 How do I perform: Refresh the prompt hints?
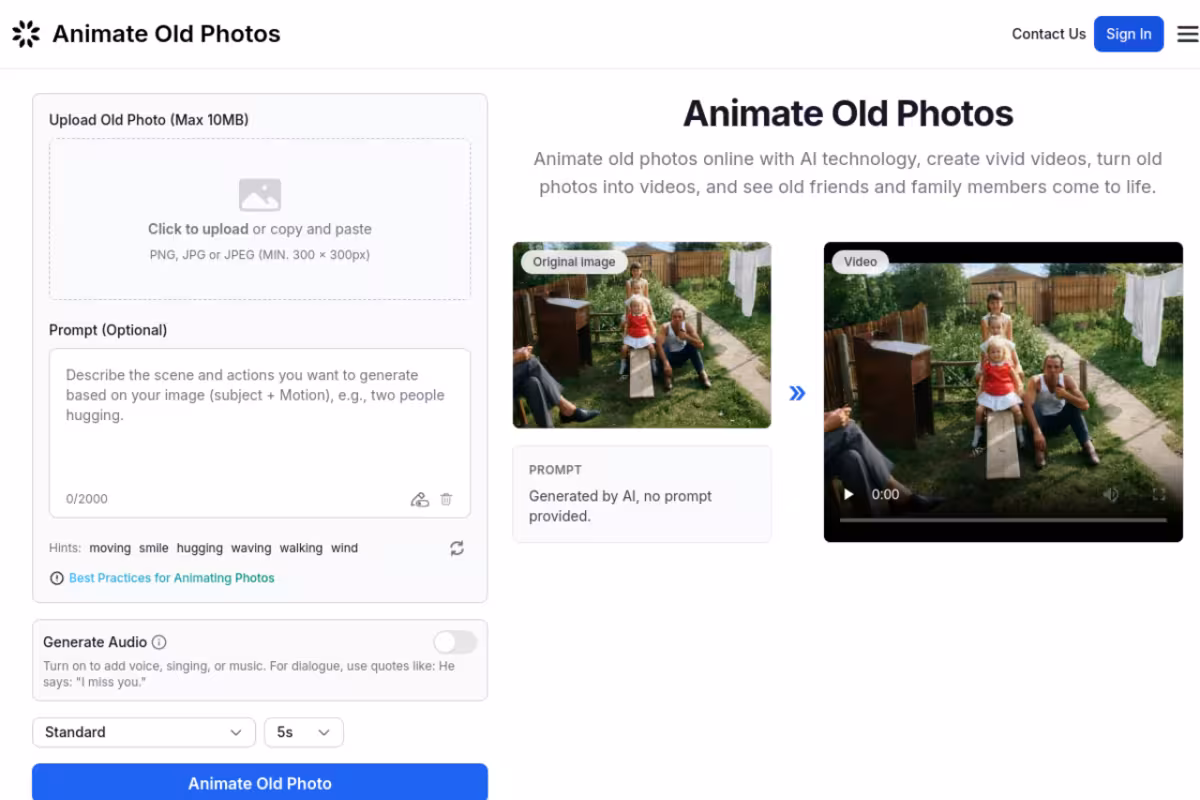point(457,548)
